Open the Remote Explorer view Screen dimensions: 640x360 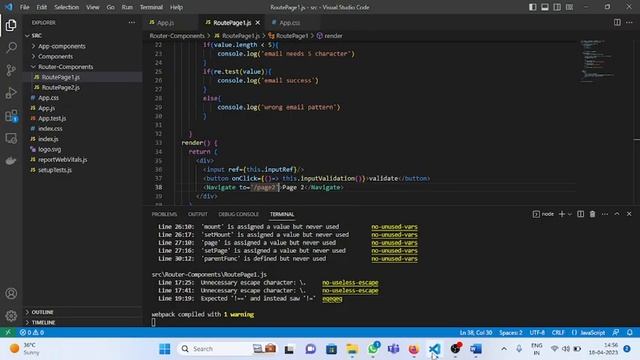tap(11, 139)
